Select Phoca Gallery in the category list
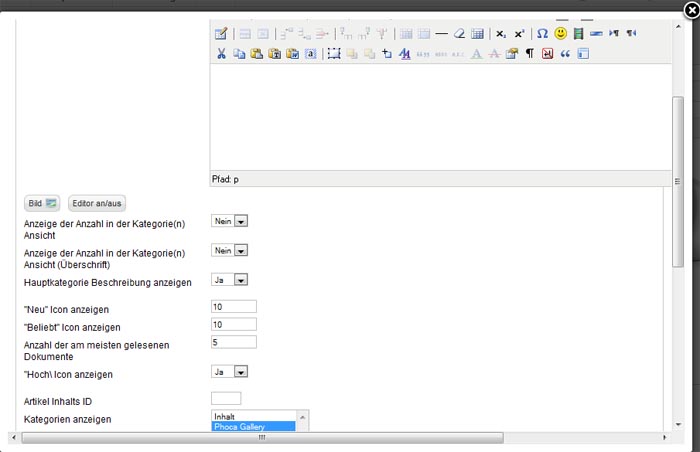Viewport: 700px width, 452px height. point(253,427)
